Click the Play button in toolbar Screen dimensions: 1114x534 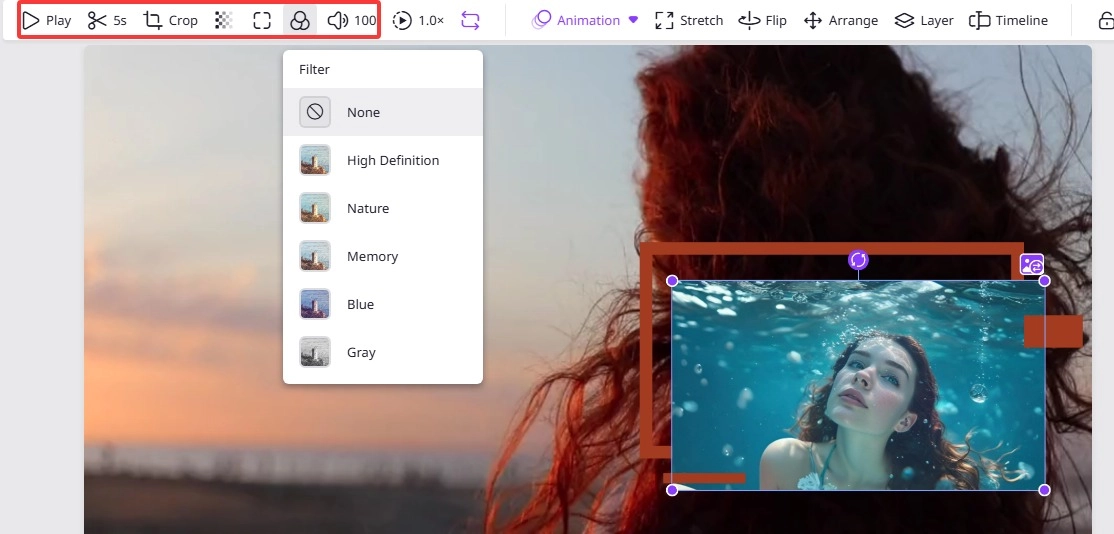(47, 21)
